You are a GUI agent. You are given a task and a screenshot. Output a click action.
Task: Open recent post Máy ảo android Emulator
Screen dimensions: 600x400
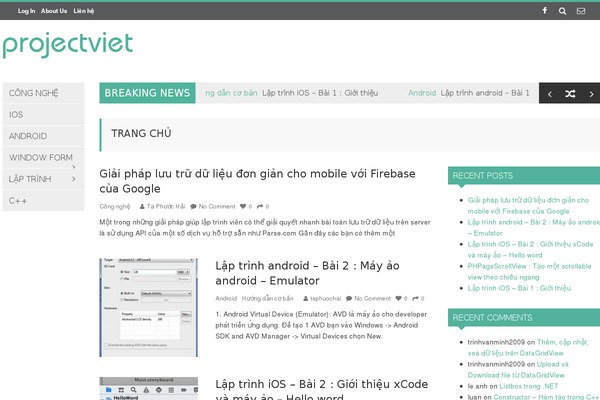(533, 227)
